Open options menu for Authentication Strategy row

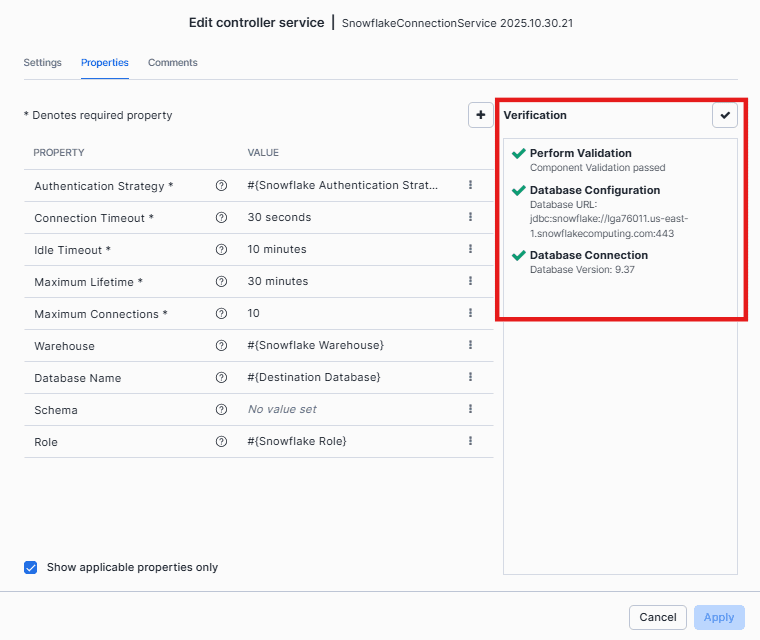click(470, 186)
